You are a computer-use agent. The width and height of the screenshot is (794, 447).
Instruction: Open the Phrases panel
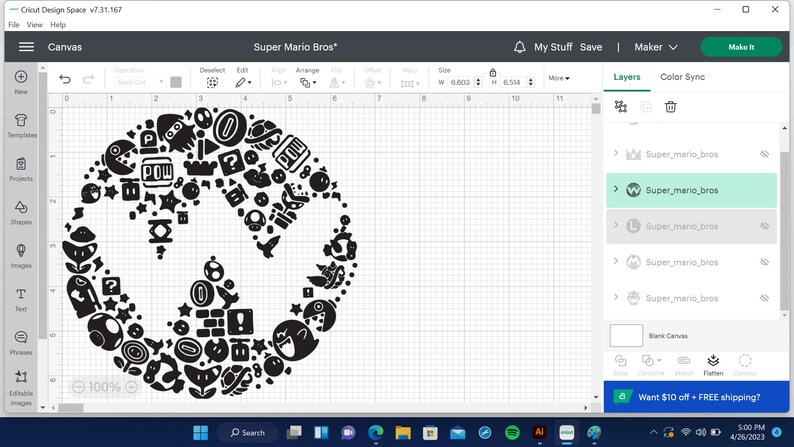tap(21, 343)
